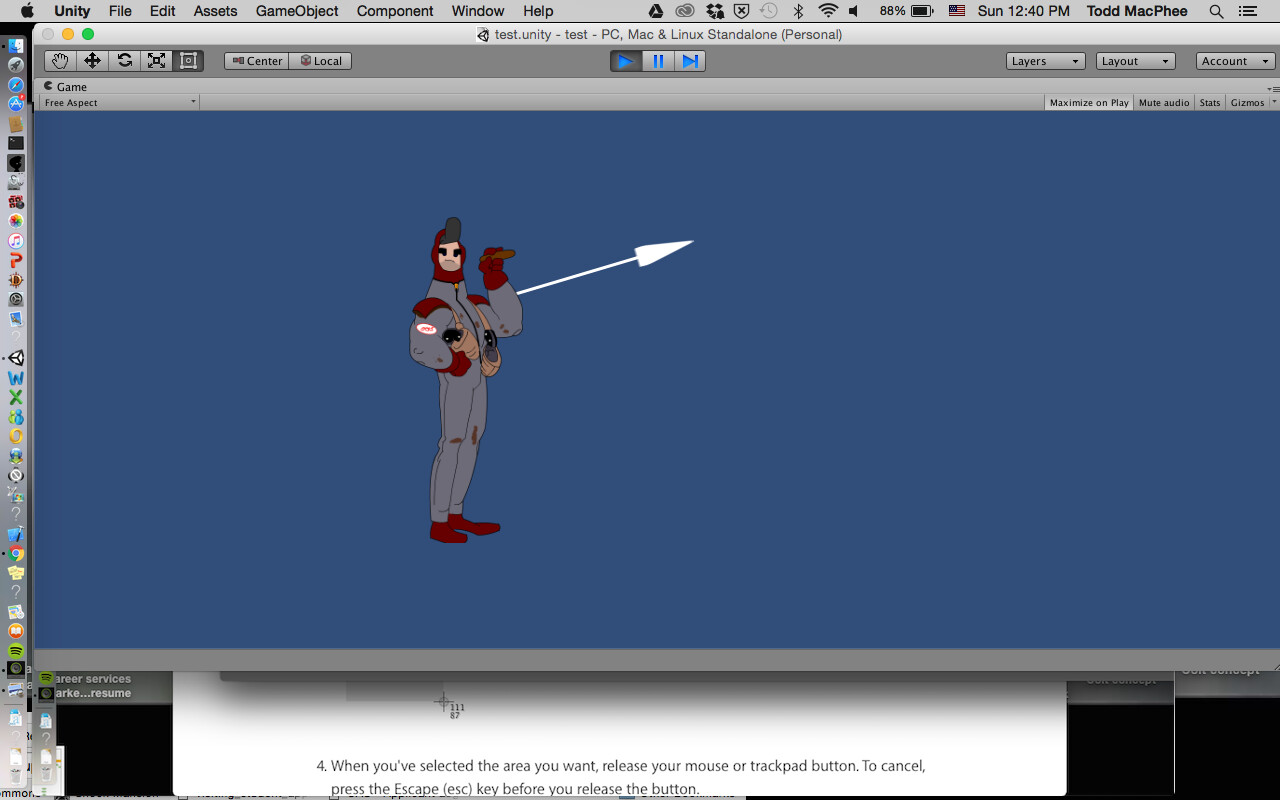Switch rotation mode by clicking Local
This screenshot has height=800, width=1280.
pos(320,60)
